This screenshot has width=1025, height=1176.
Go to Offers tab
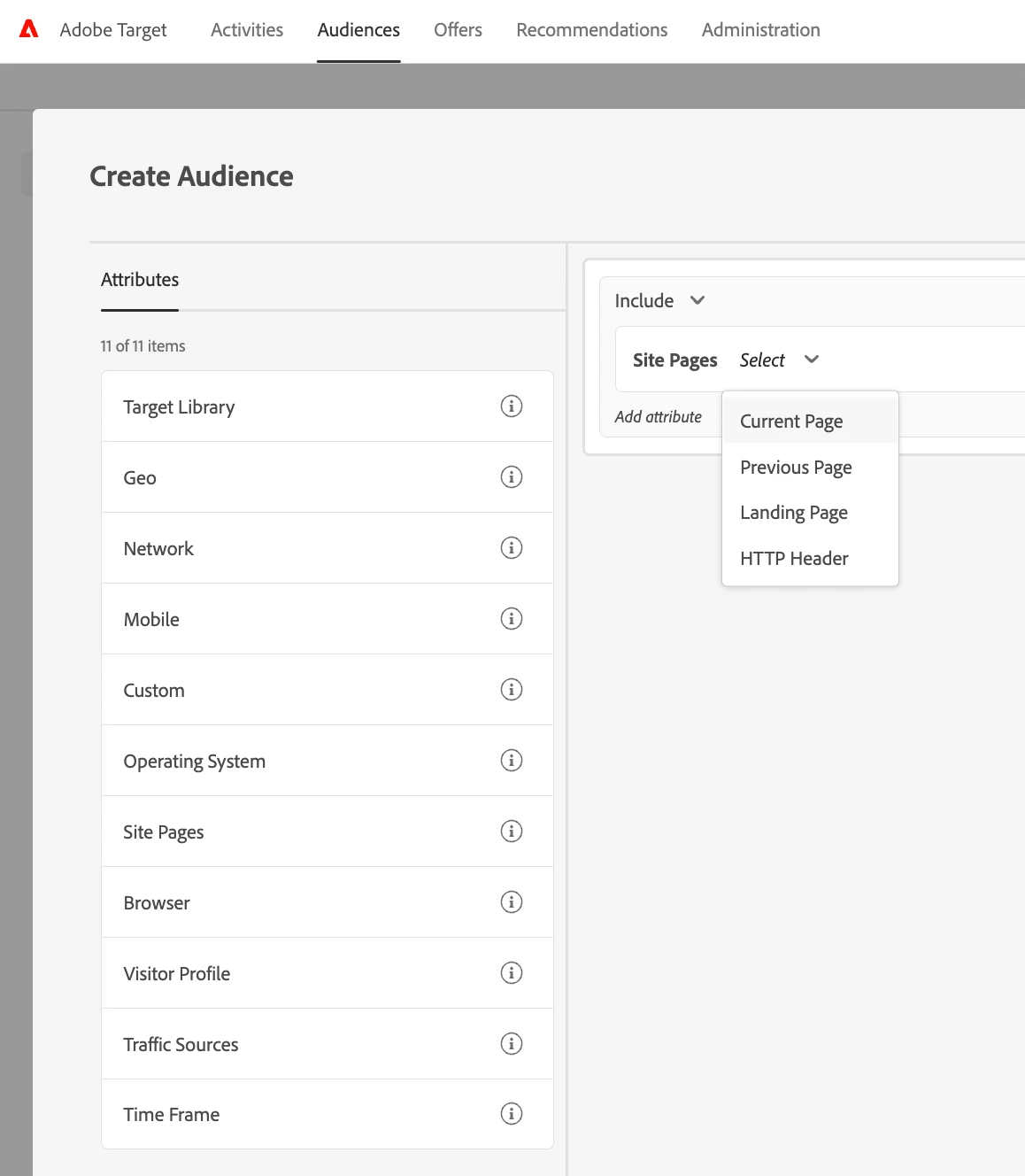point(458,30)
